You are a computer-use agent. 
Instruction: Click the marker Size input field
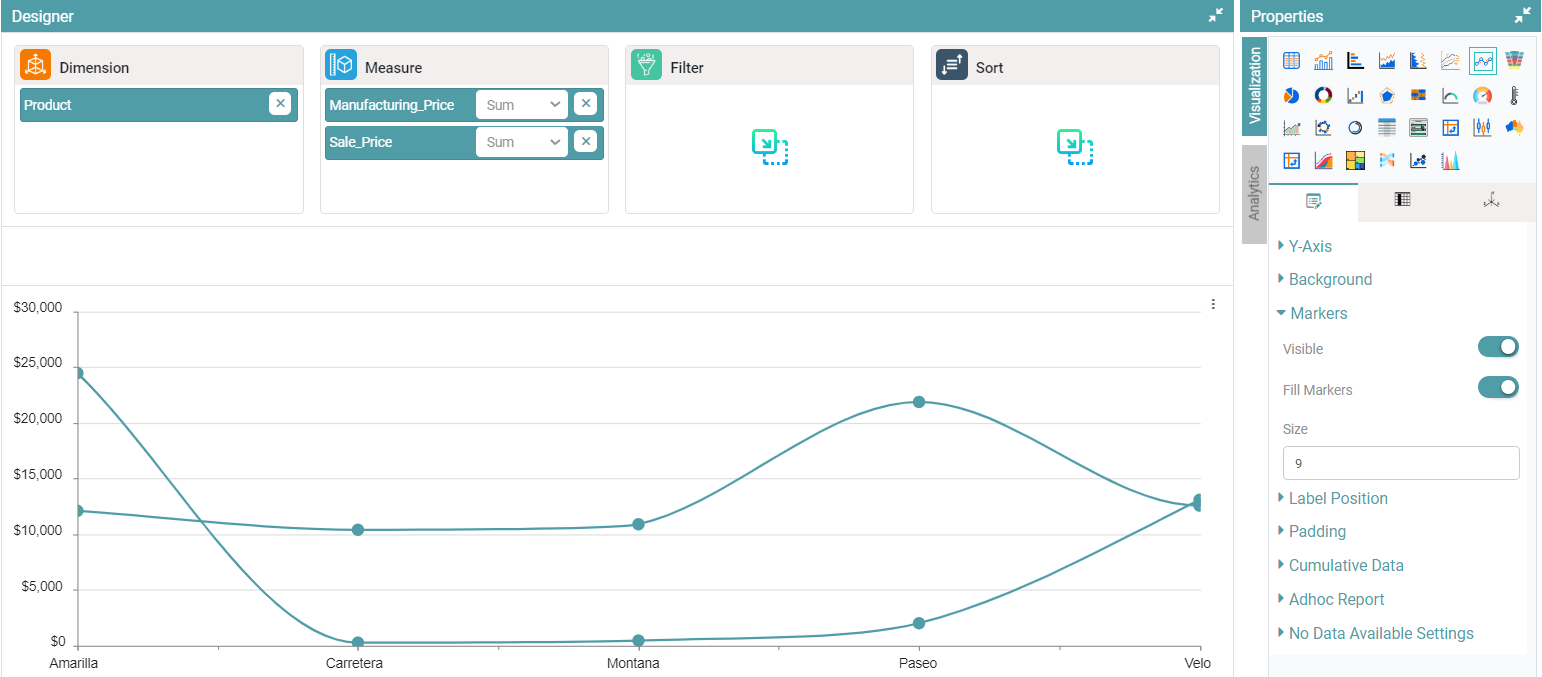1400,463
